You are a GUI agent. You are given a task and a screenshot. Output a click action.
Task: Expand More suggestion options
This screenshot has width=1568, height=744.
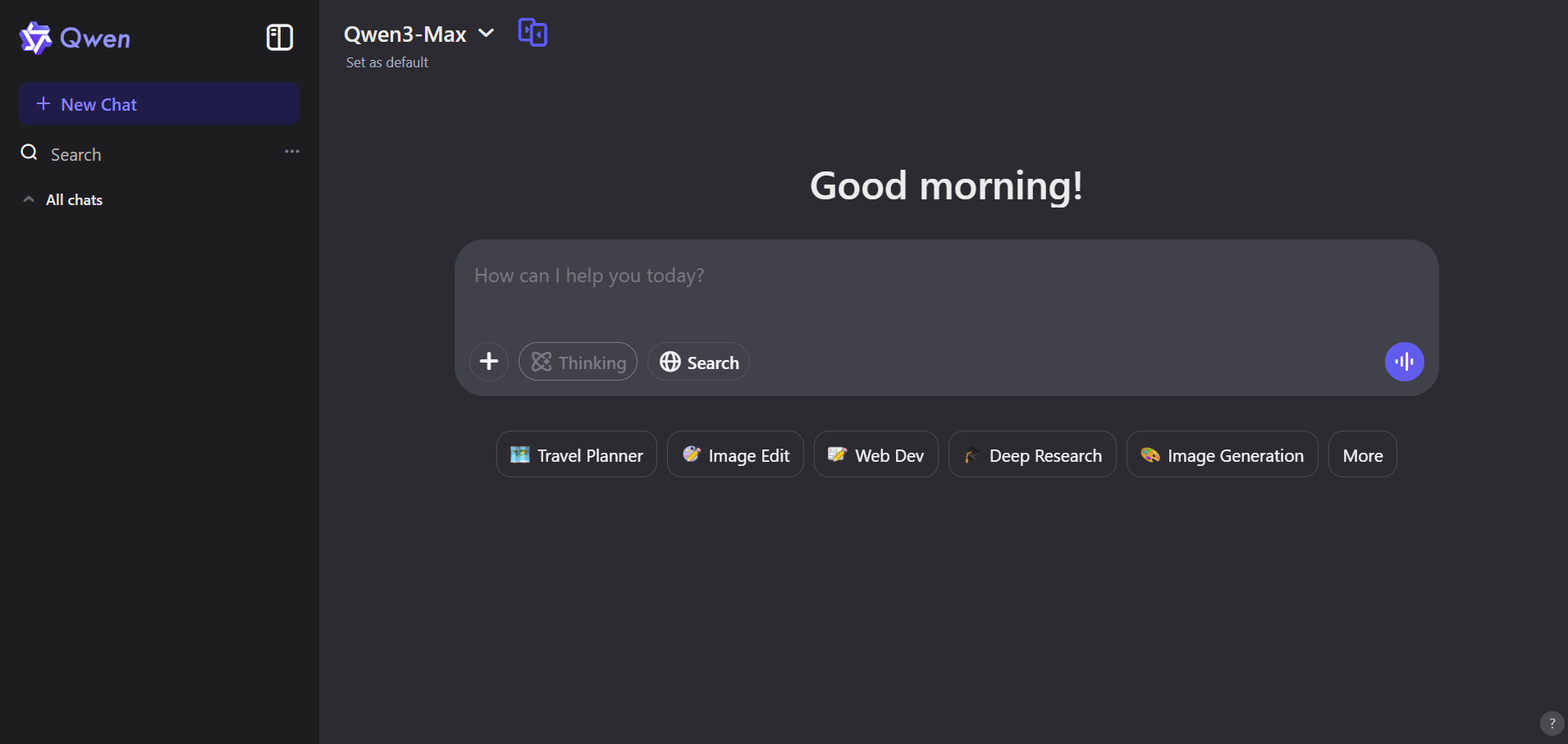(x=1362, y=454)
